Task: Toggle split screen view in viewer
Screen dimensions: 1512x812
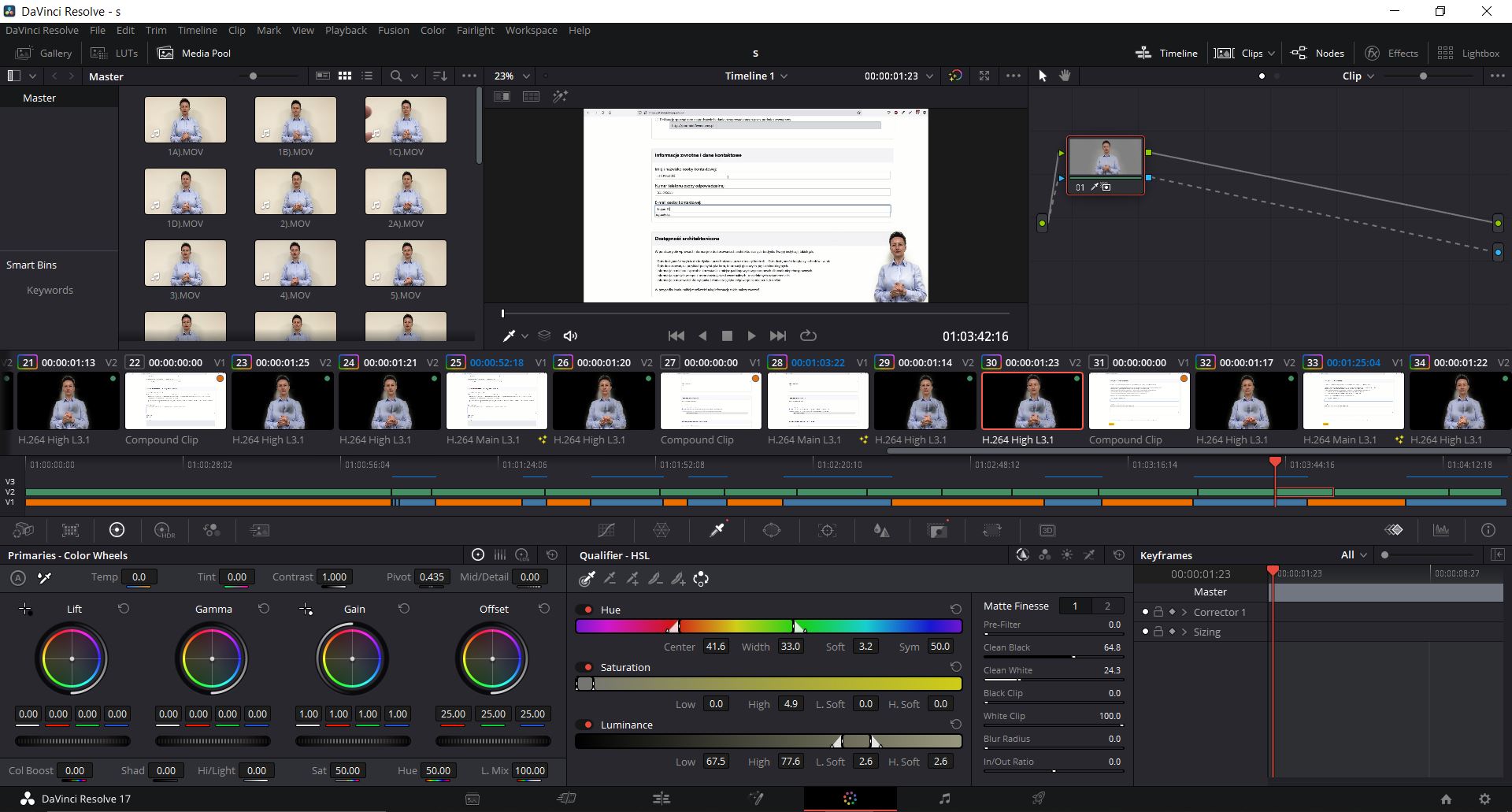Action: point(531,96)
